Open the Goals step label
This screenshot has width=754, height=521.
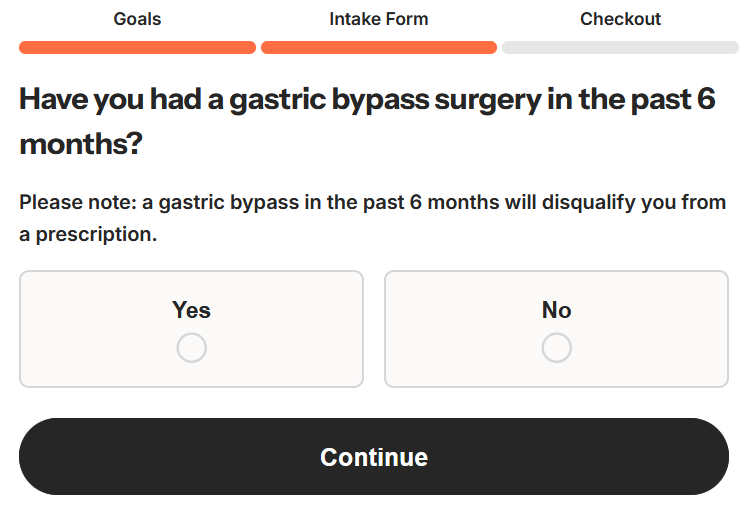(x=137, y=19)
